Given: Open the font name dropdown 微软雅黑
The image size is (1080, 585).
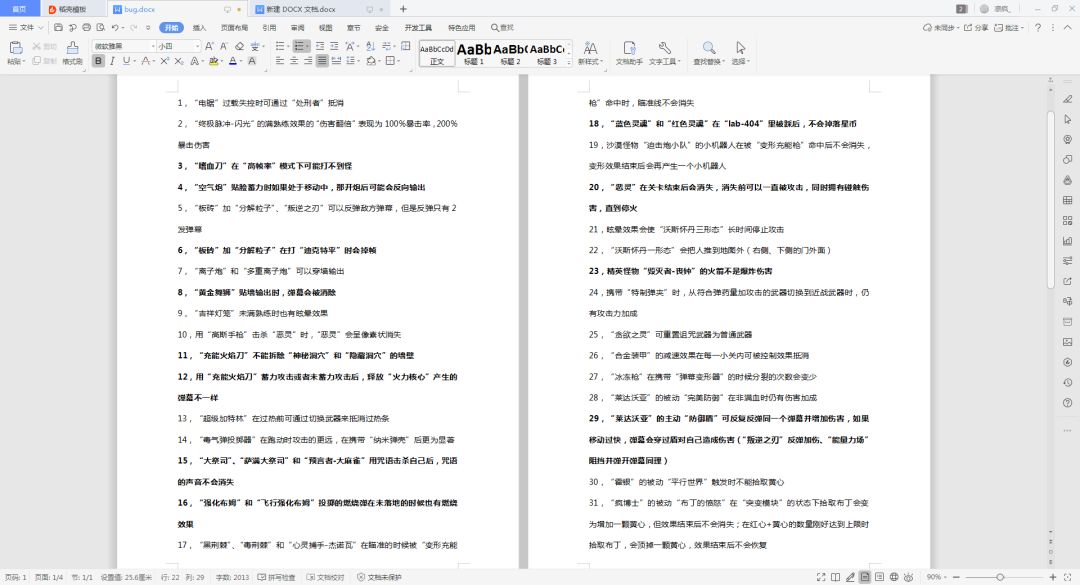Looking at the screenshot, I should [153, 46].
